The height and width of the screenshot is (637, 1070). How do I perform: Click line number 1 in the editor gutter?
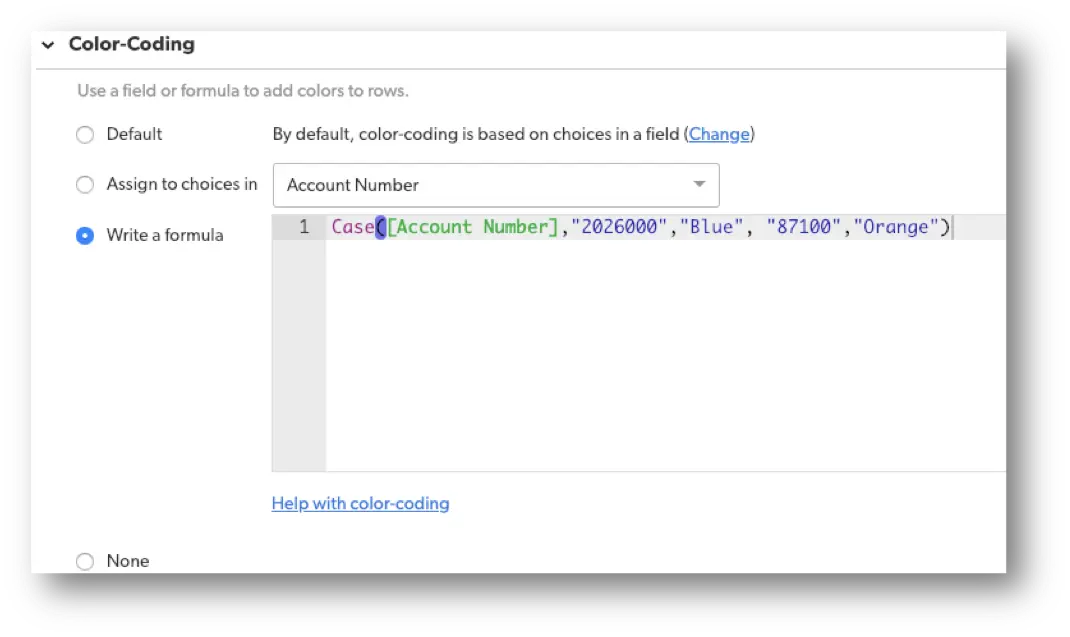(303, 227)
